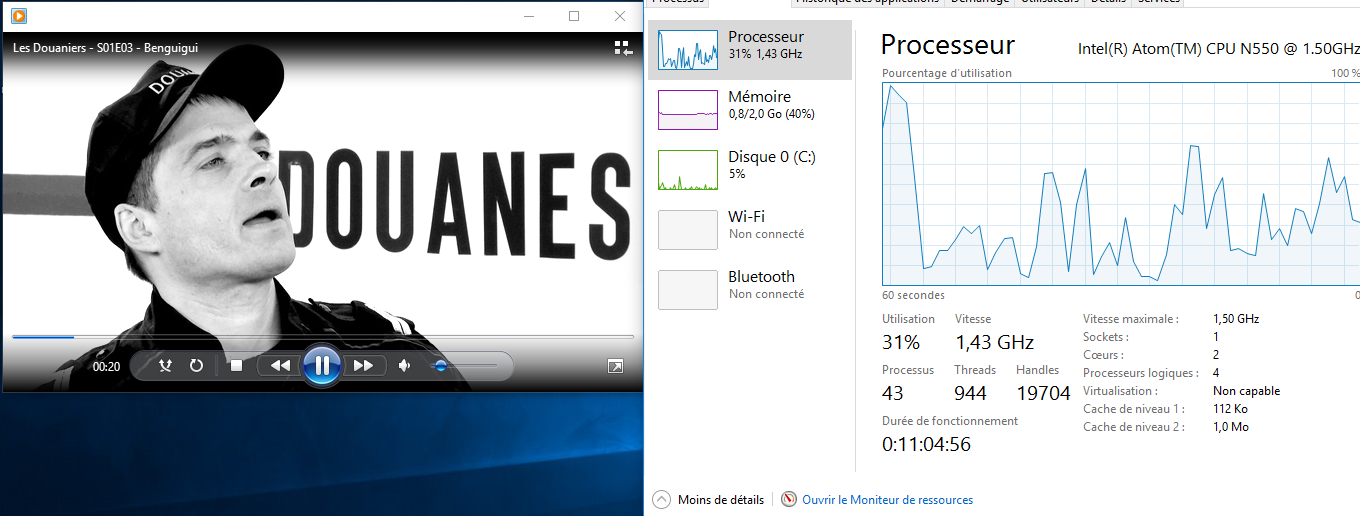
Task: Click the Threads count 944
Action: (970, 393)
